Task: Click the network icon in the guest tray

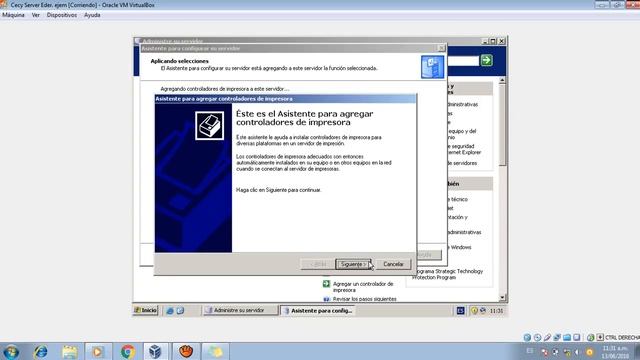Action: [x=483, y=311]
